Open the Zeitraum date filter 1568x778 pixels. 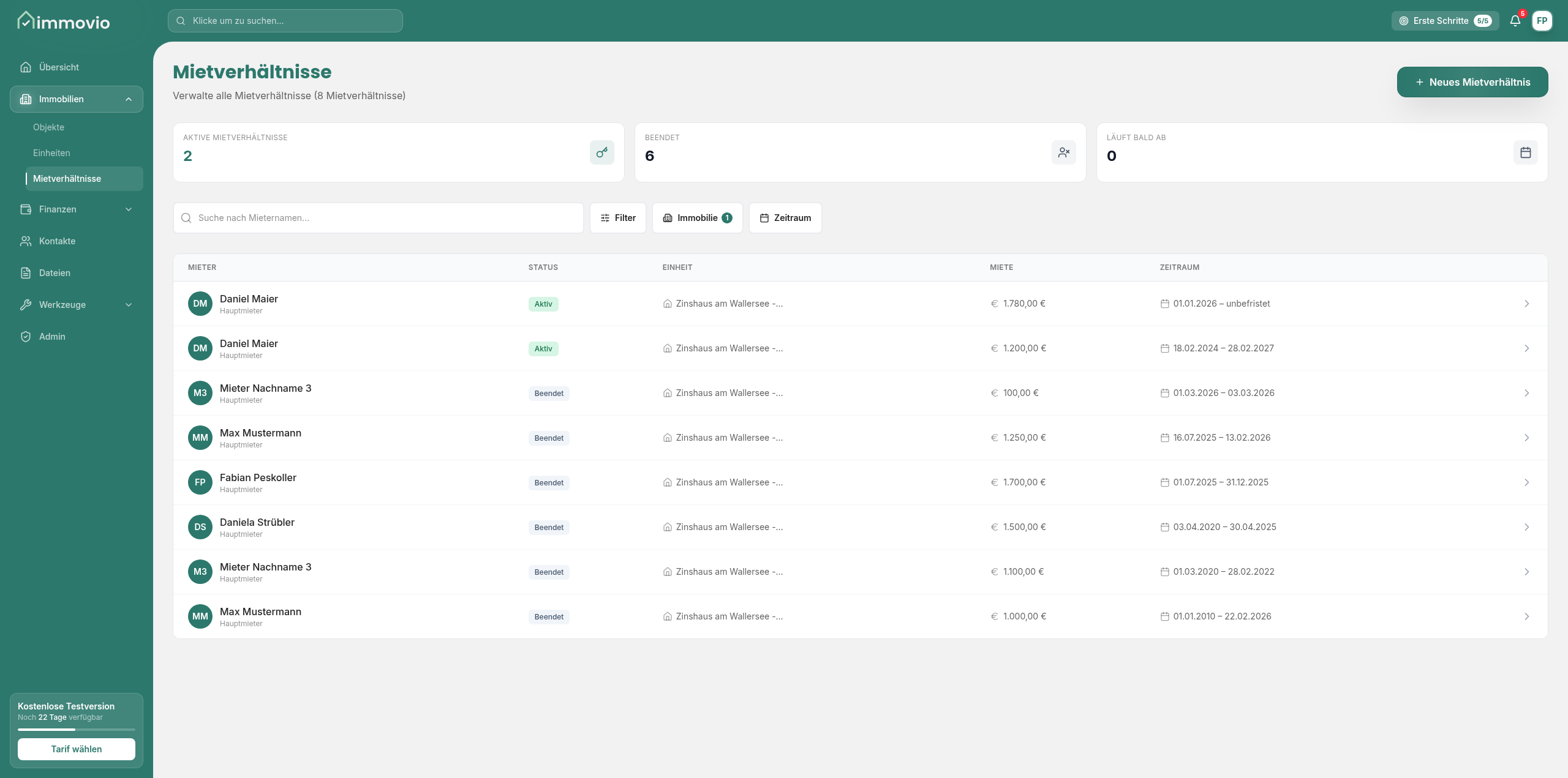[x=785, y=218]
